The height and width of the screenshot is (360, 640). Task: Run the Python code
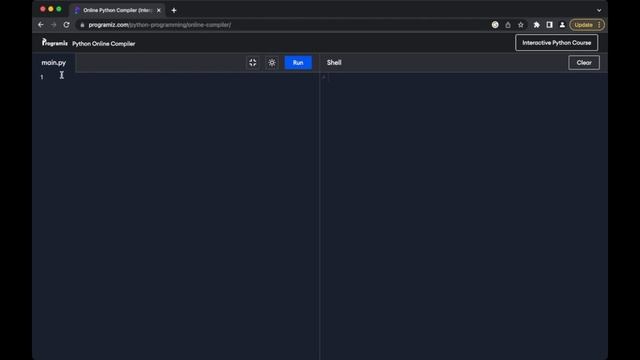[298, 62]
